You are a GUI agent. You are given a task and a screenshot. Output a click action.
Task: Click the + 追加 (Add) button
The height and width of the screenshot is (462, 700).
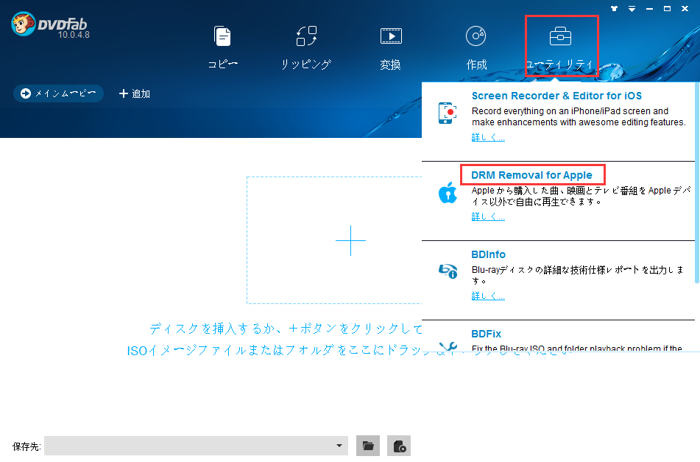coord(134,93)
